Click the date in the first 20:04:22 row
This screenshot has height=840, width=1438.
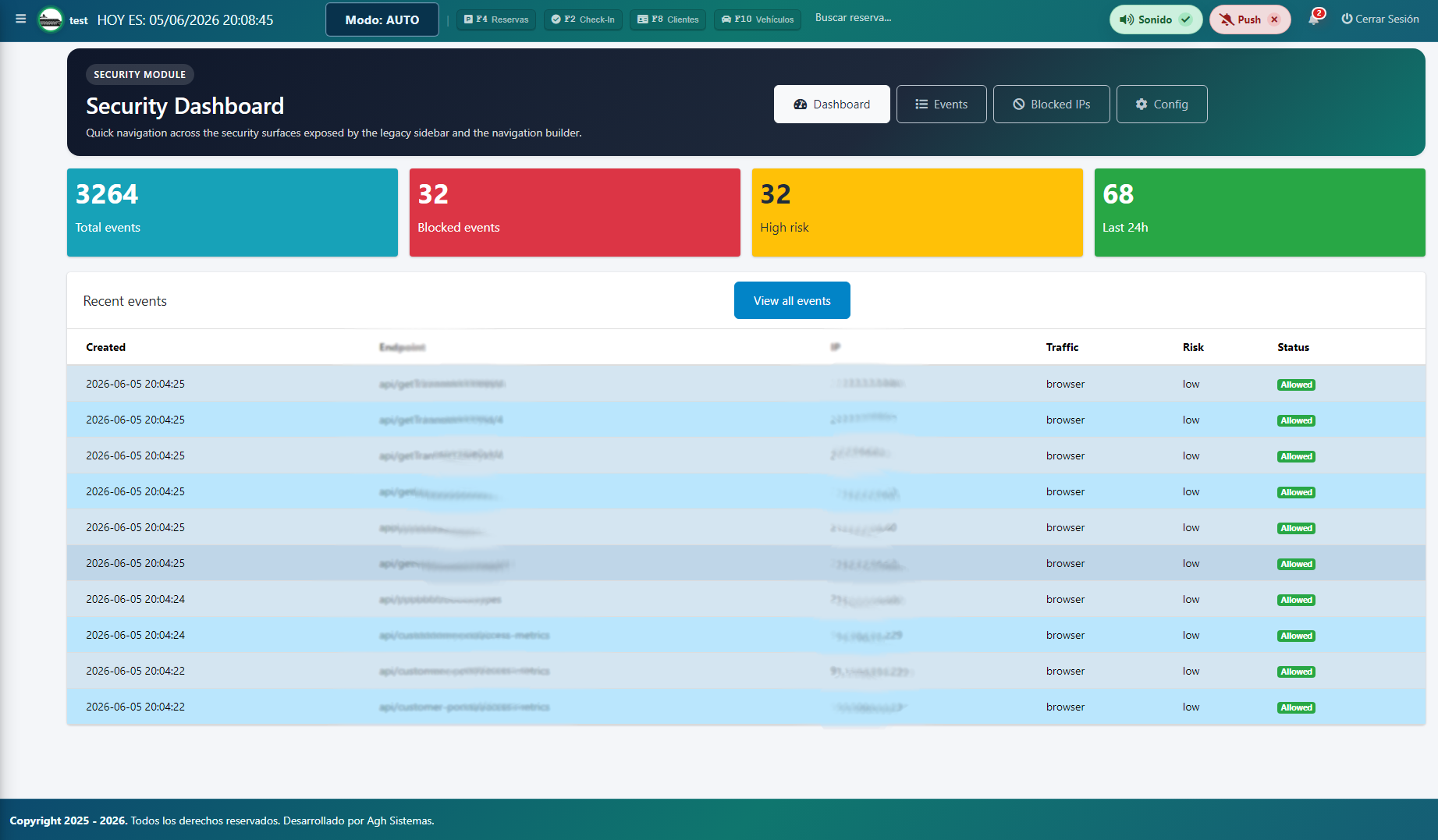136,671
